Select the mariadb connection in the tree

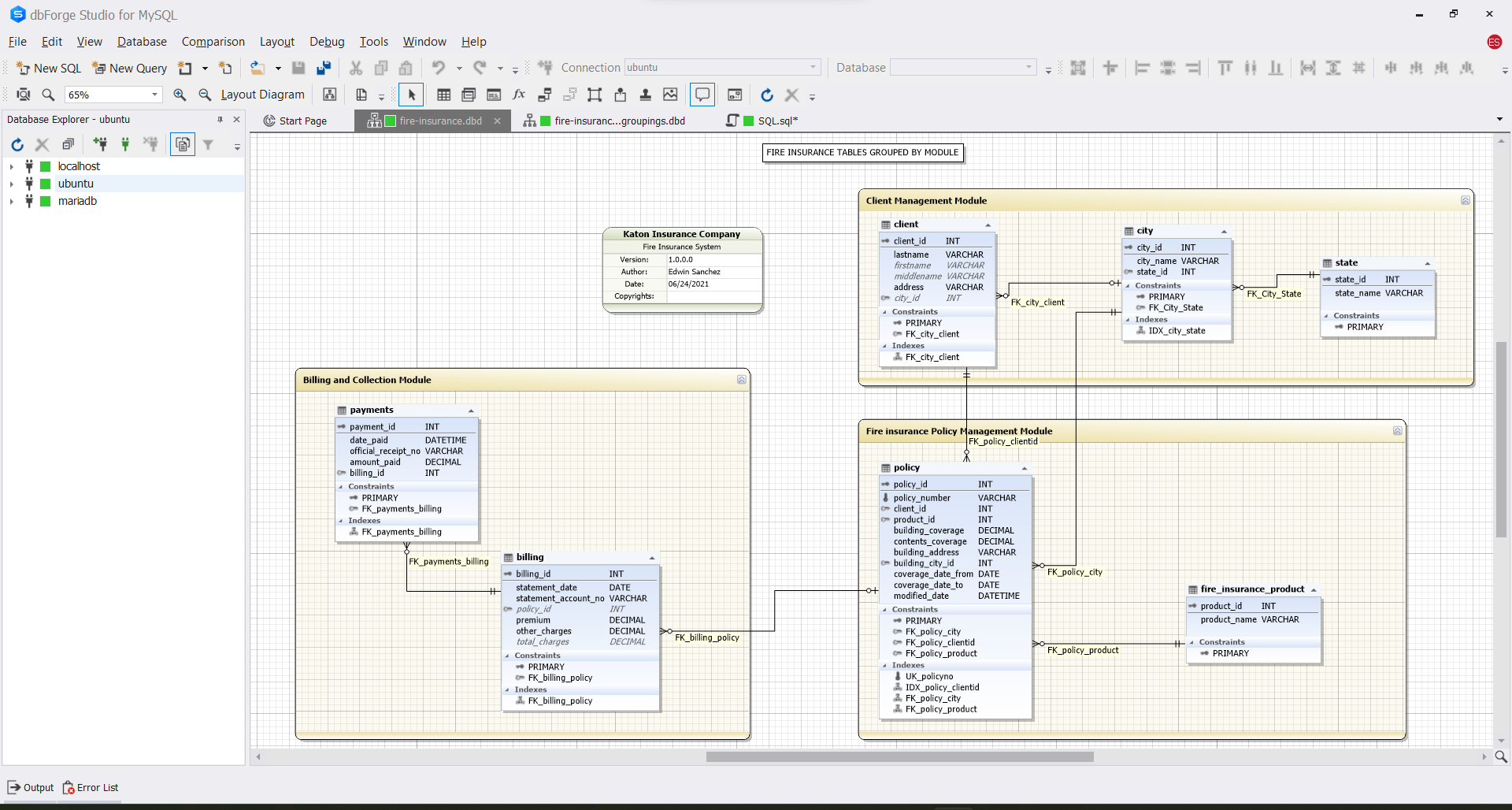(x=77, y=201)
